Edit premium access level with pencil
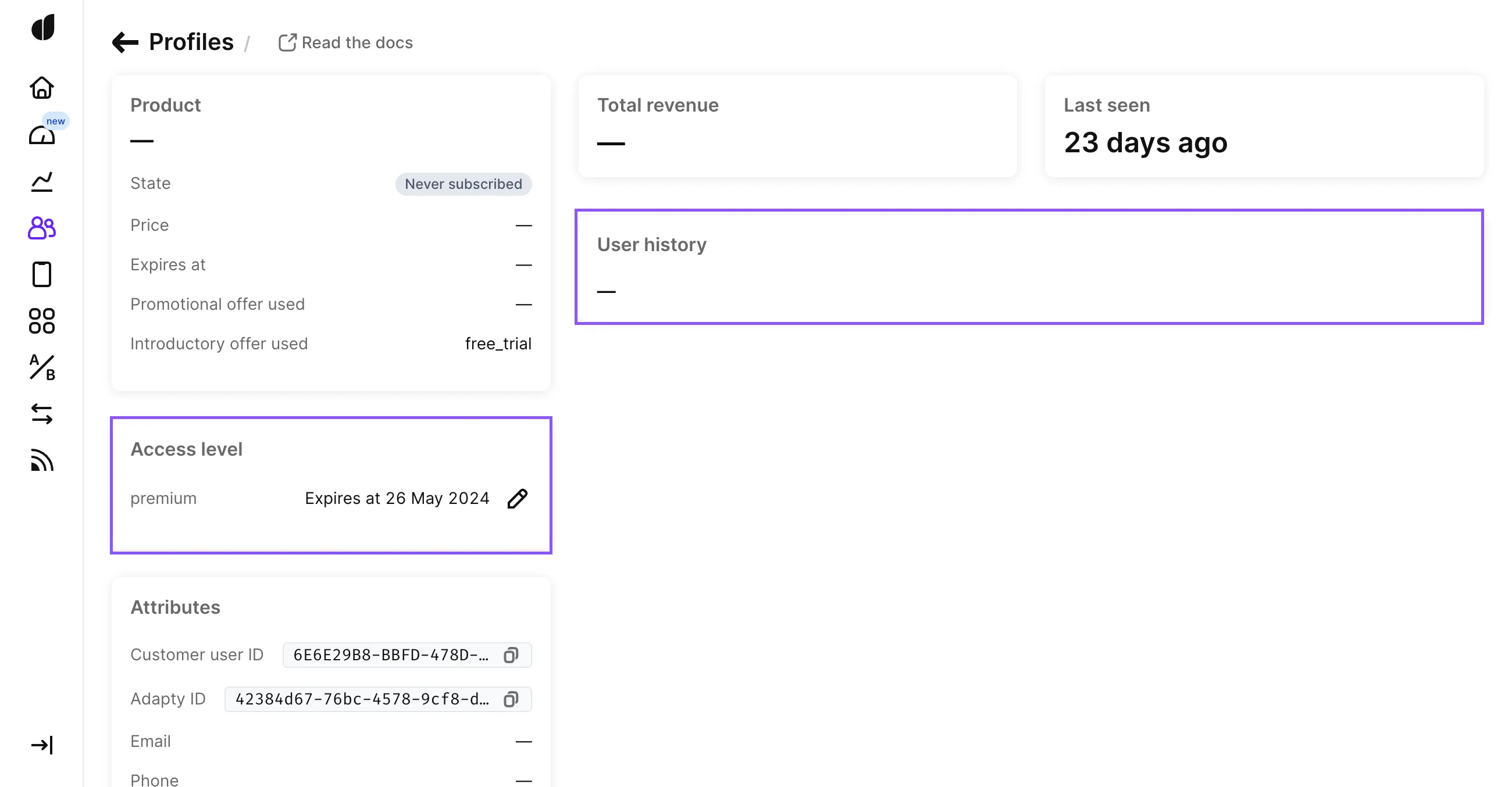 coord(517,499)
